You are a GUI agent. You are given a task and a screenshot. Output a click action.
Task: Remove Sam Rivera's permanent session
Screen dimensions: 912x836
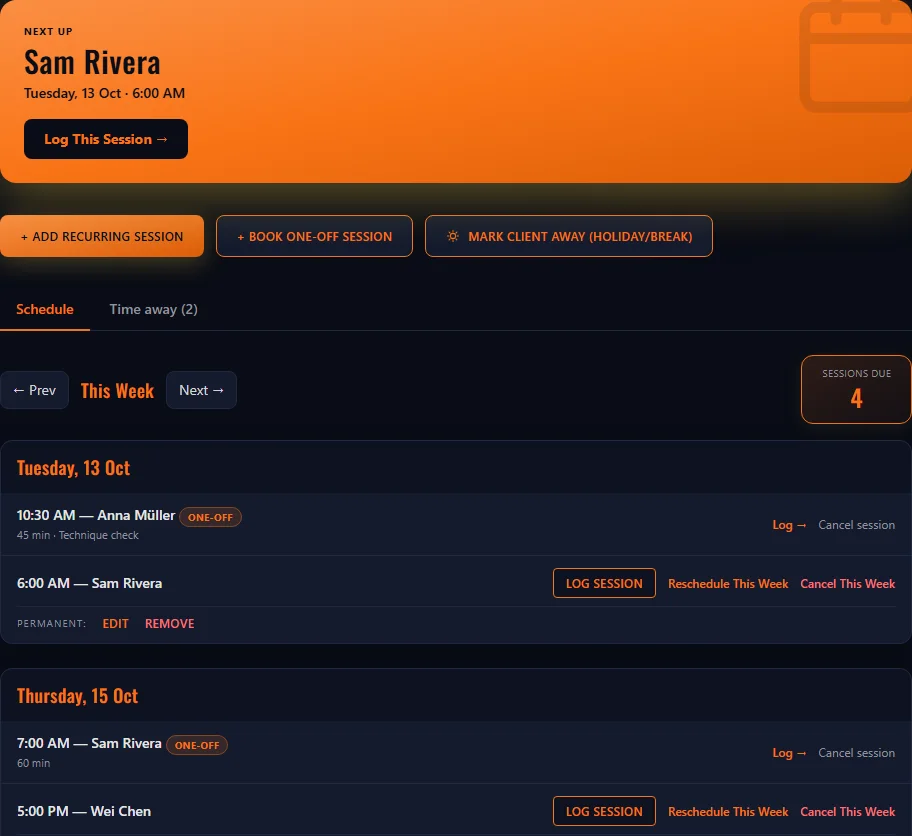(x=170, y=624)
